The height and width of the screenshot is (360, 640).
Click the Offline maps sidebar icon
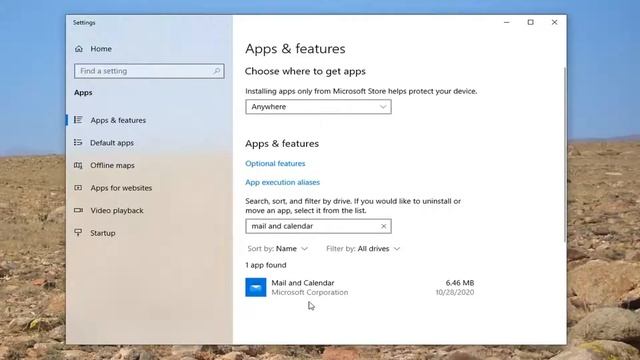tap(78, 165)
